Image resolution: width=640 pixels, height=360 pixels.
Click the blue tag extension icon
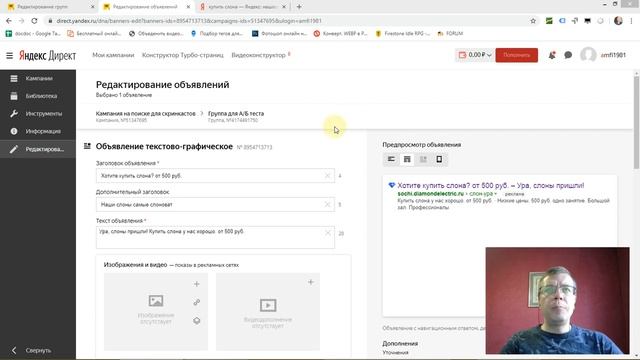coord(562,21)
